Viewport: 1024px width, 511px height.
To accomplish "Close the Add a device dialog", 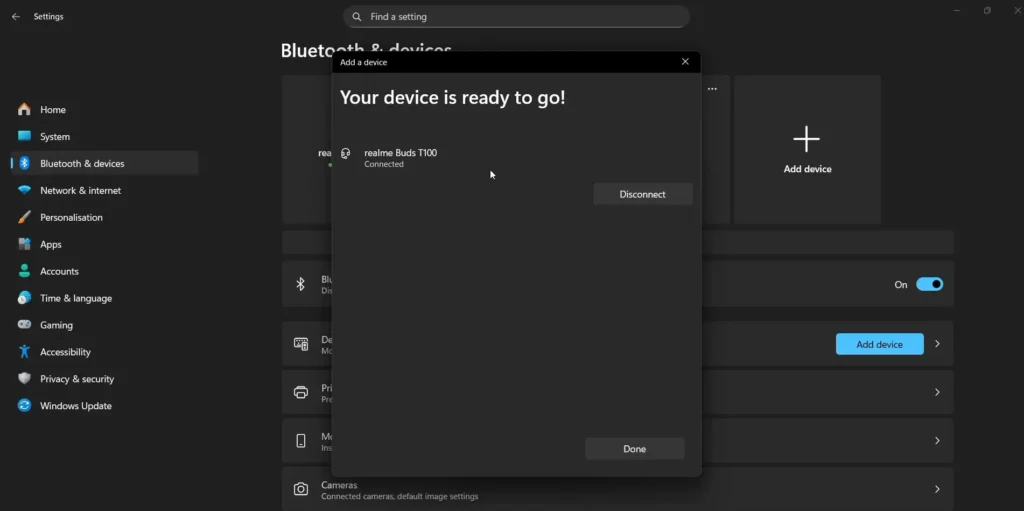I will [685, 61].
